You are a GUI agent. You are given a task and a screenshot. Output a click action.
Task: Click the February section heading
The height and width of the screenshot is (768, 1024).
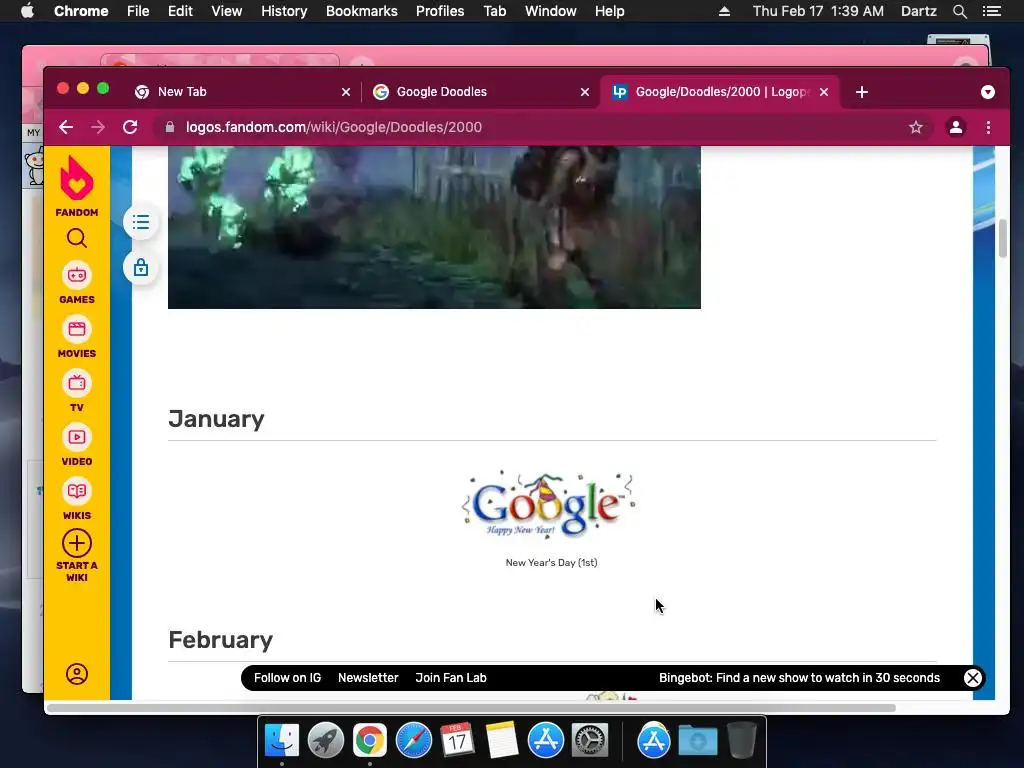[x=221, y=640]
